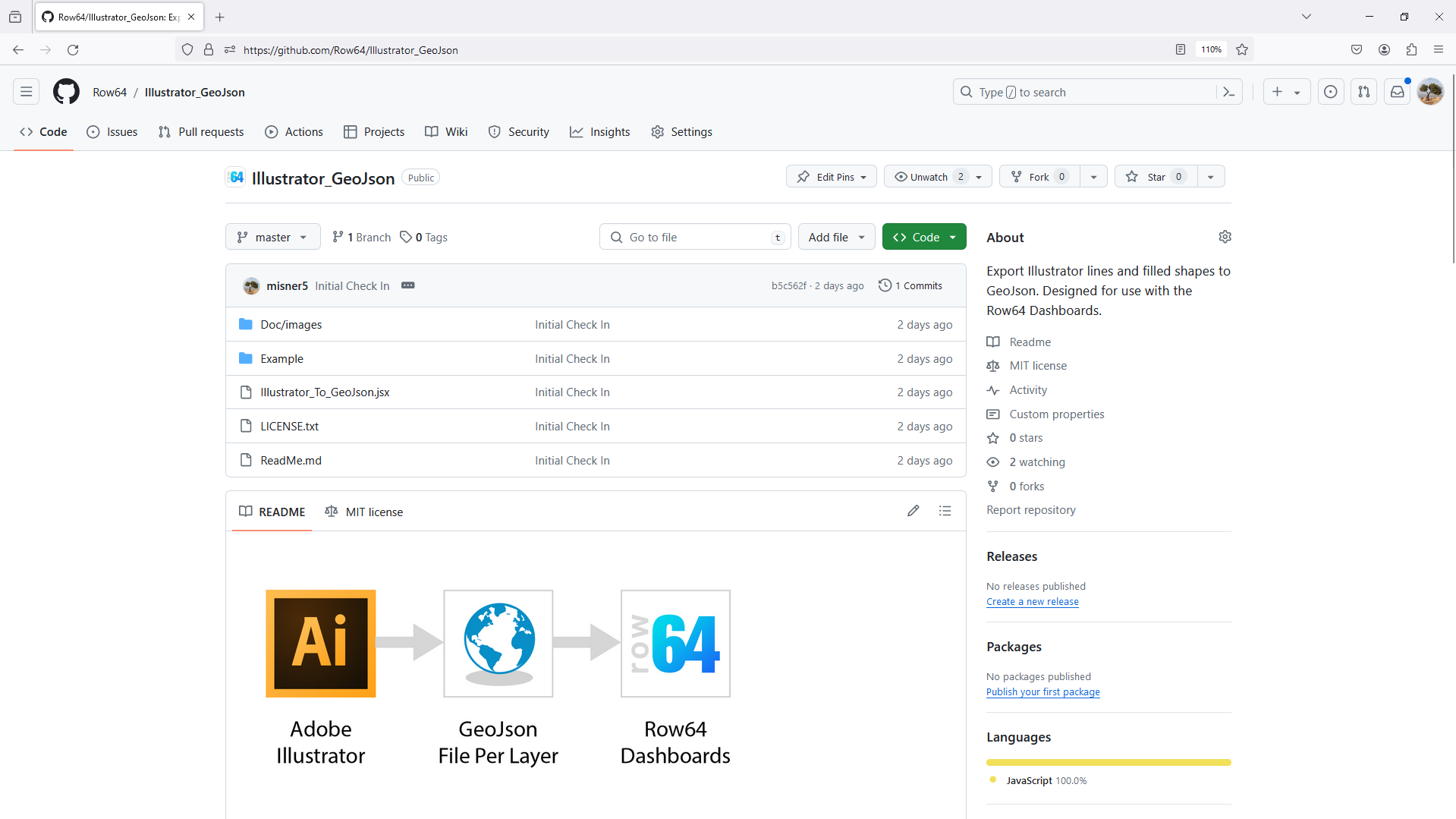
Task: Switch to the Issues tab
Action: pos(112,131)
